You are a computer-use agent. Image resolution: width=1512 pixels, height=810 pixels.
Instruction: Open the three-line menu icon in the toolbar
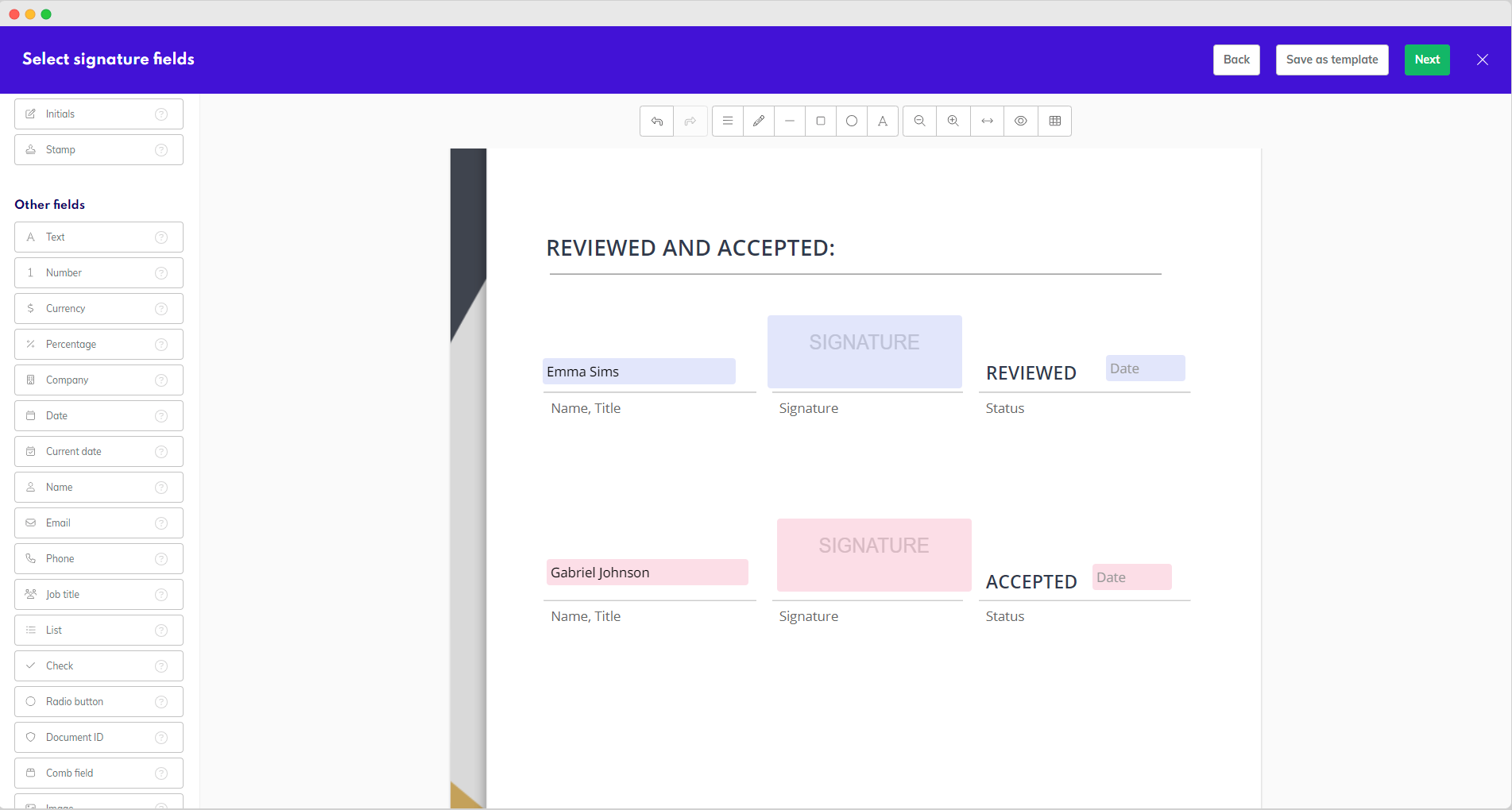click(x=728, y=121)
